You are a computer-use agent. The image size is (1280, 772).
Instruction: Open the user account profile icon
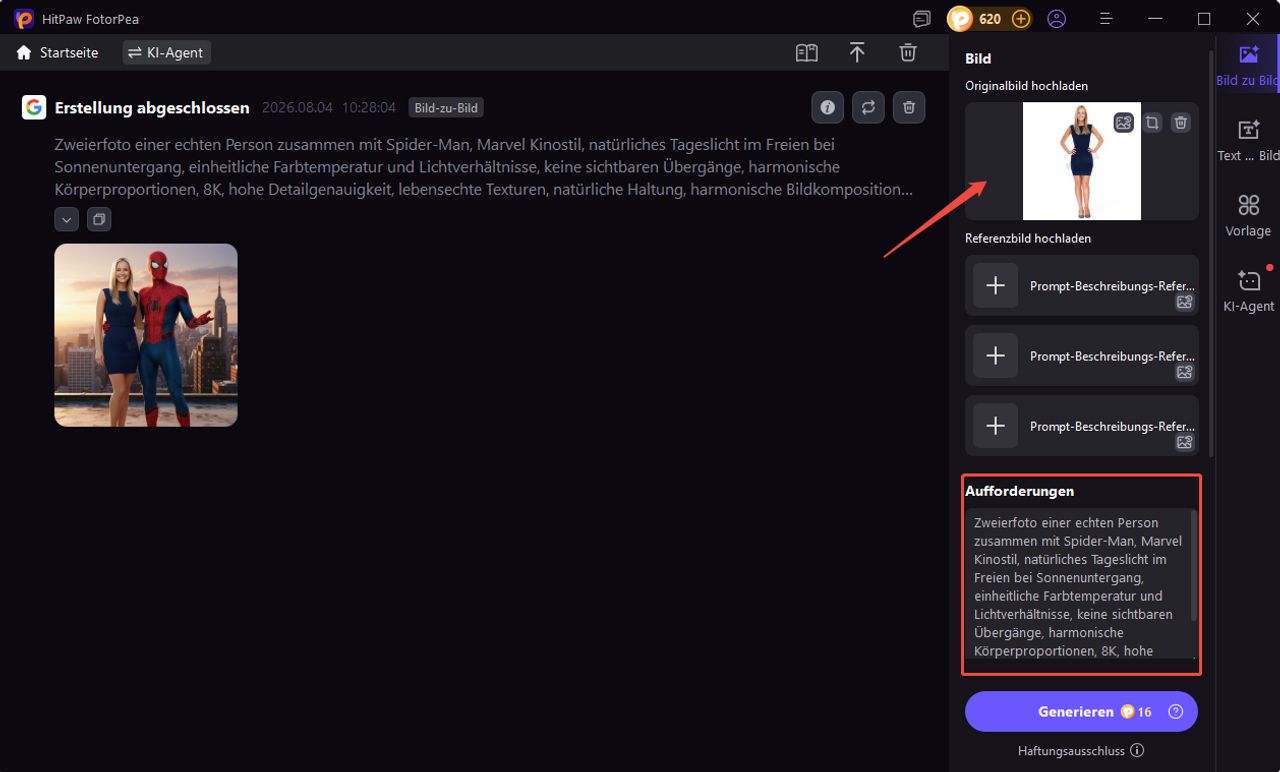tap(1057, 19)
